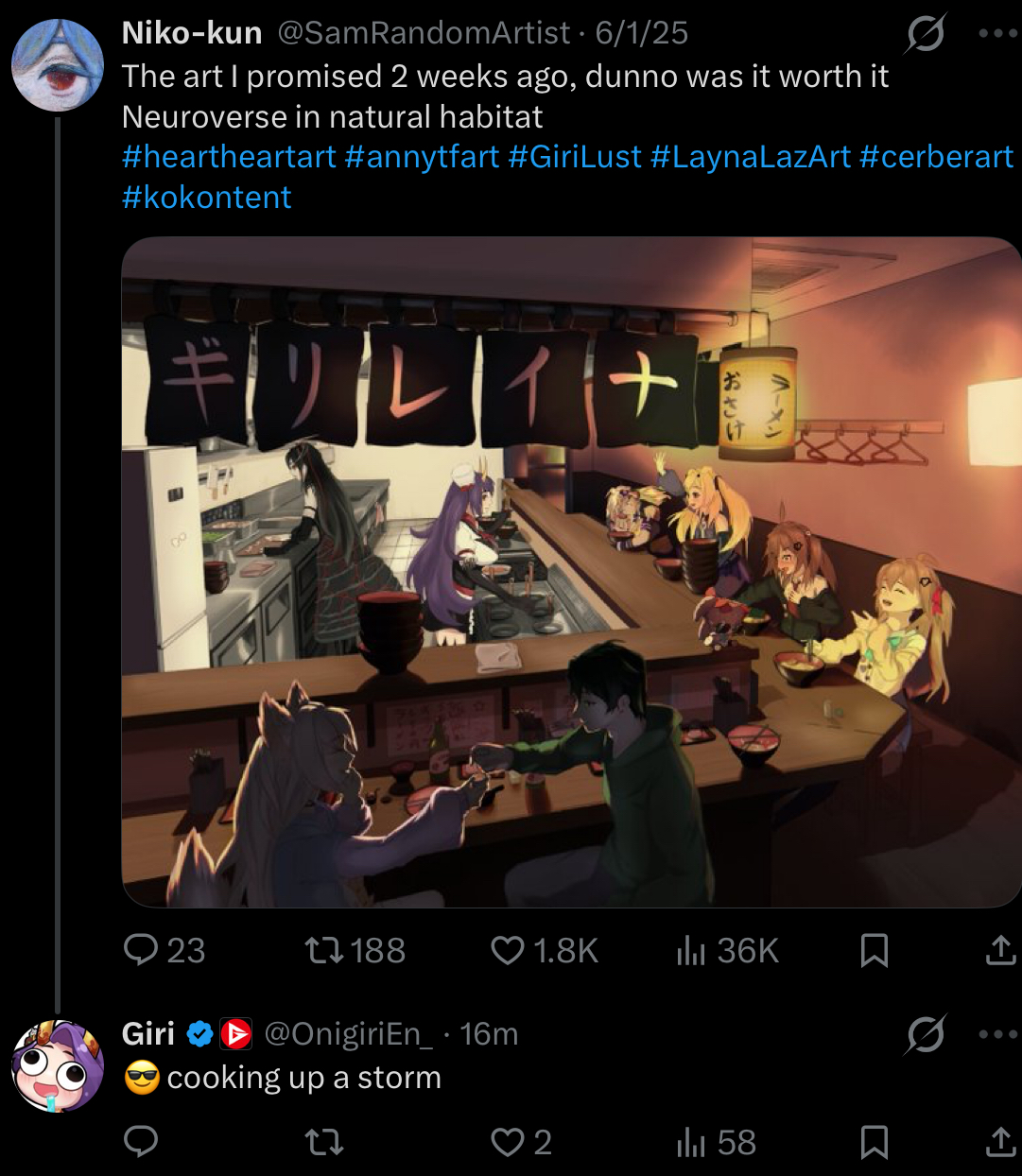Reply to Giri's cooking comment
The image size is (1022, 1176).
coord(141,1142)
